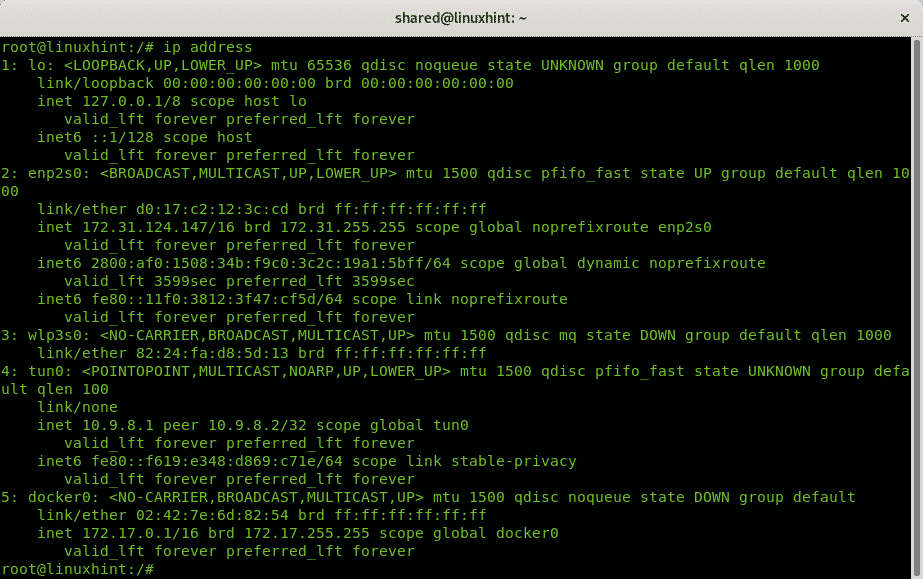Close the terminal window
This screenshot has width=923, height=579.
tap(905, 16)
